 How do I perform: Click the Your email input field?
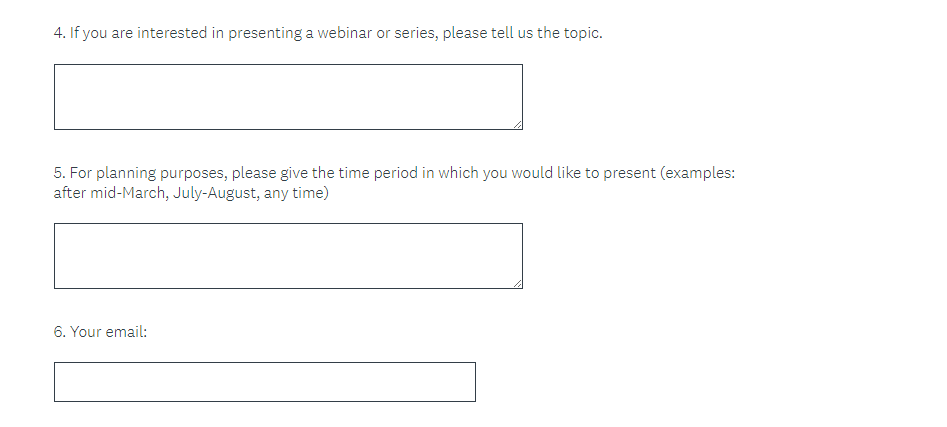point(264,382)
